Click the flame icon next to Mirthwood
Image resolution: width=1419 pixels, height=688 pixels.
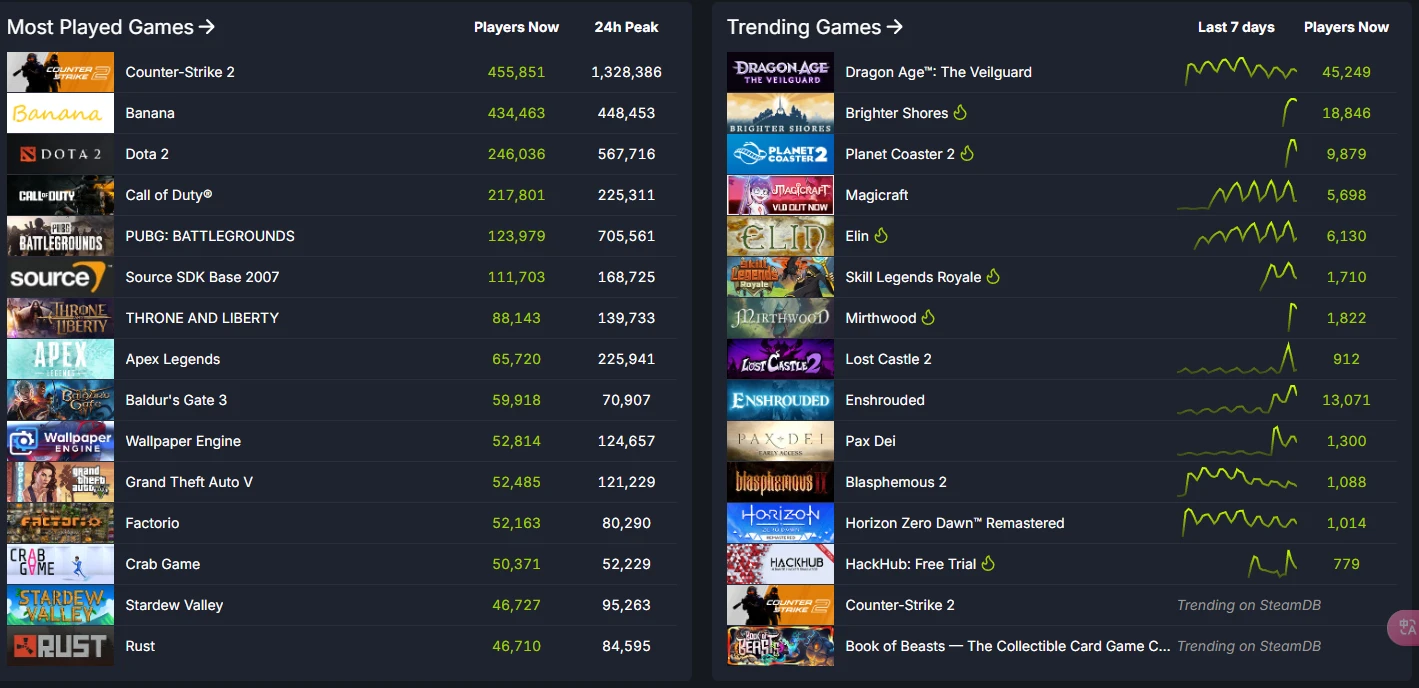[x=928, y=318]
